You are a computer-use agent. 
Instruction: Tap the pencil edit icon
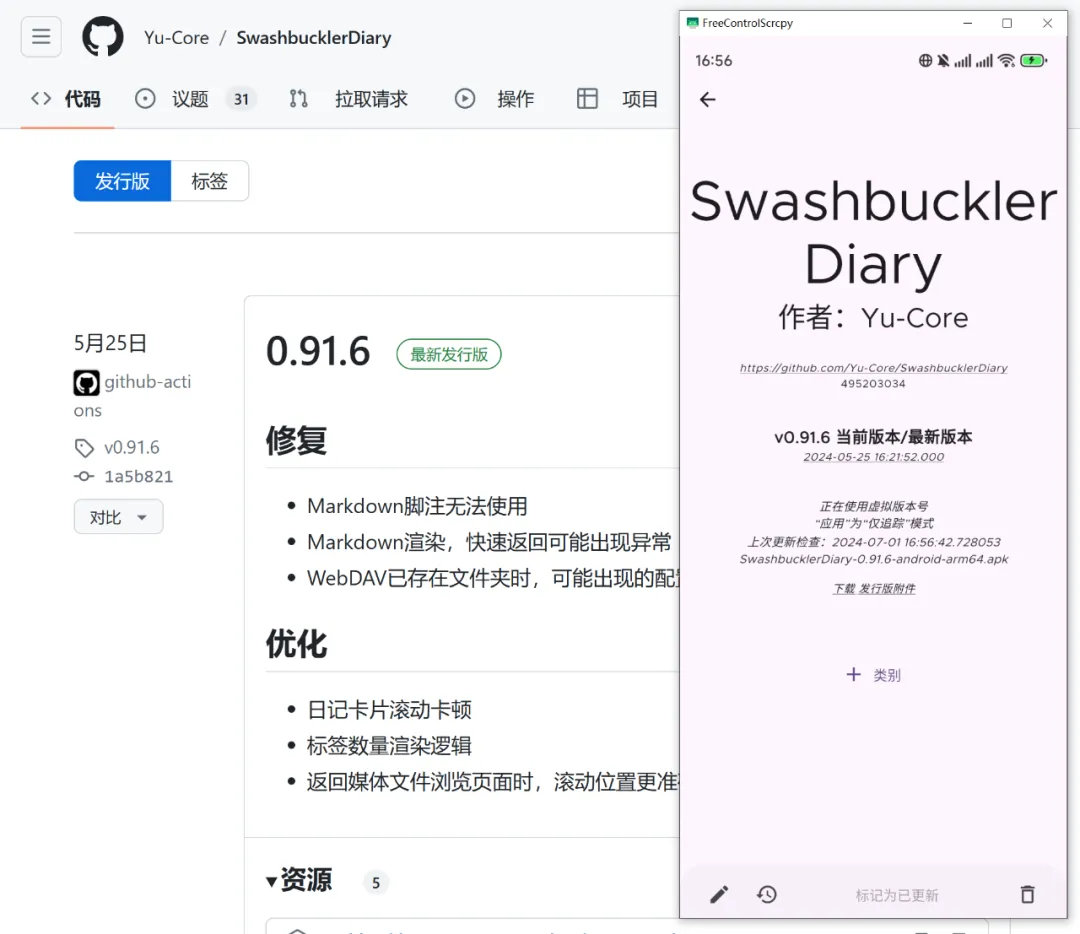click(719, 895)
